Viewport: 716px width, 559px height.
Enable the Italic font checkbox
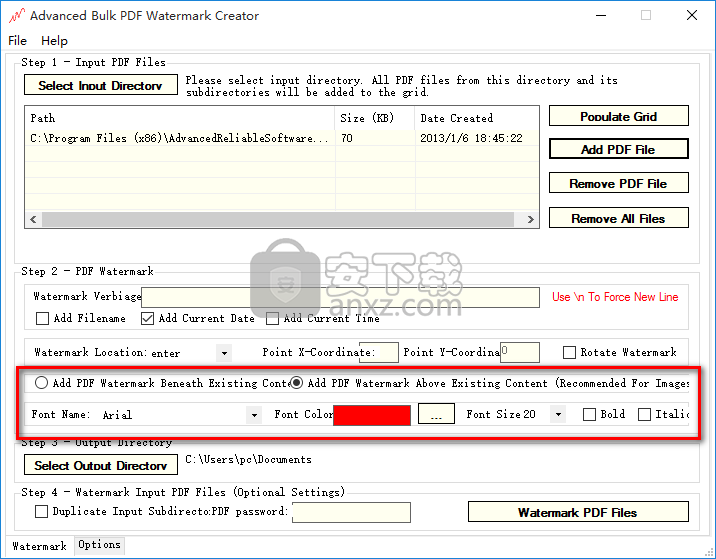644,414
